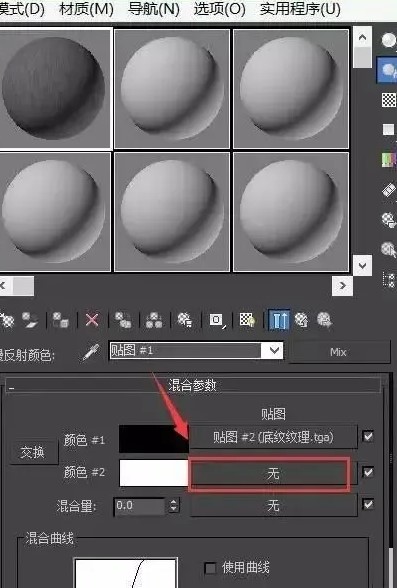Click the 混合量 0.0 value field
Viewport: 397px width, 588px height.
(139, 506)
